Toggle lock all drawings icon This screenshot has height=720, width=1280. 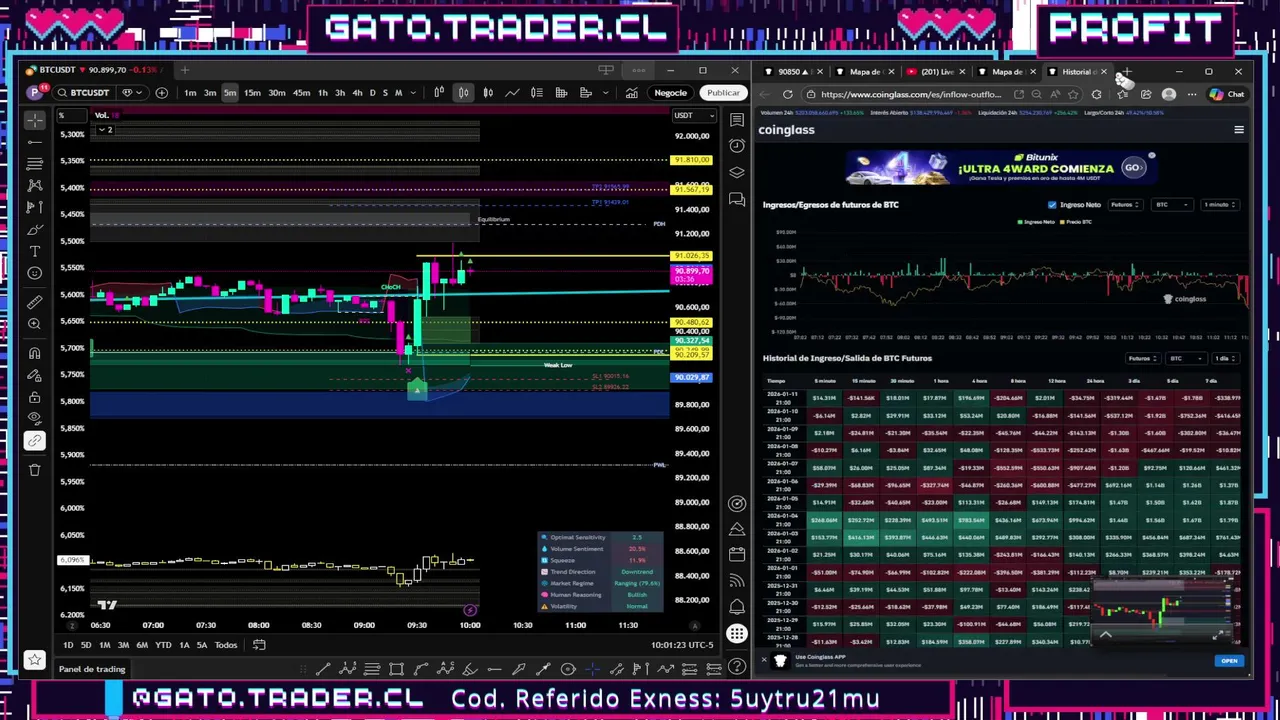35,397
